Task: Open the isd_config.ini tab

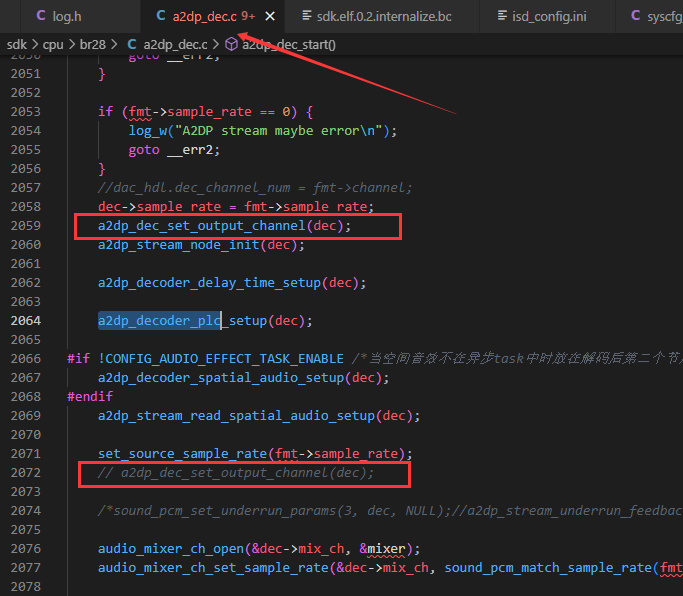Action: pyautogui.click(x=549, y=17)
